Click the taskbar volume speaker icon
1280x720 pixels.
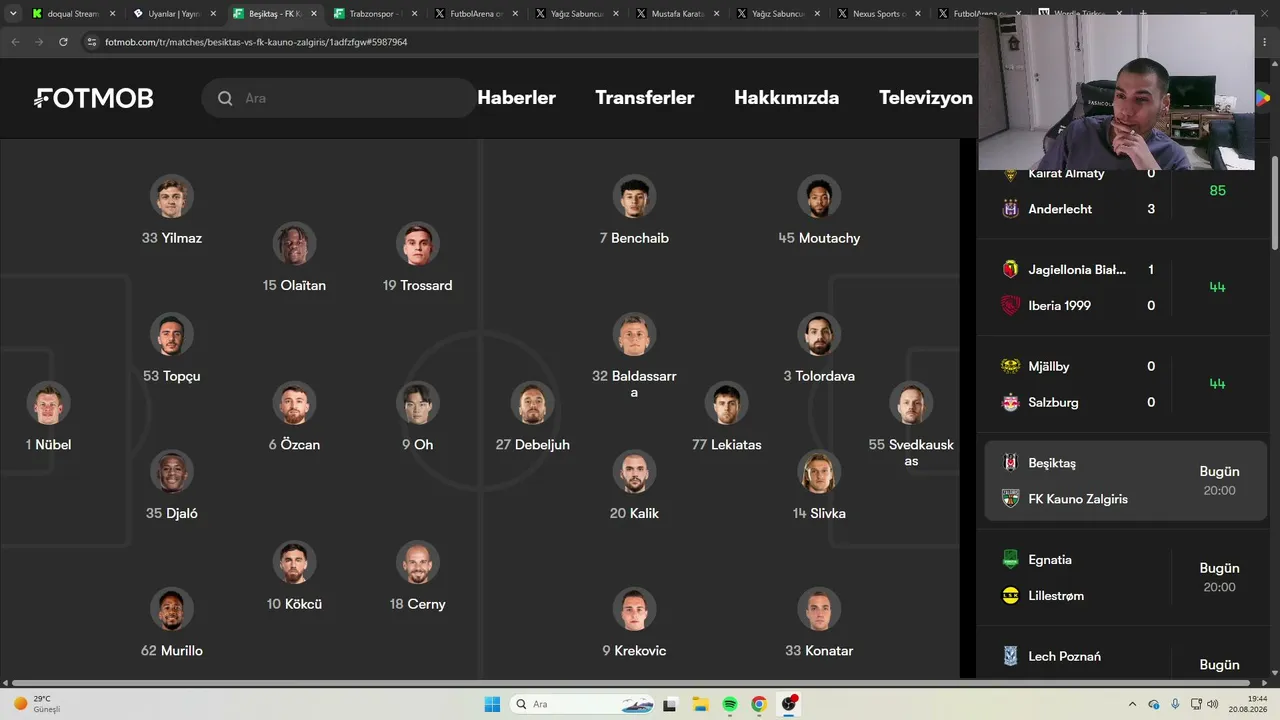pyautogui.click(x=1211, y=704)
